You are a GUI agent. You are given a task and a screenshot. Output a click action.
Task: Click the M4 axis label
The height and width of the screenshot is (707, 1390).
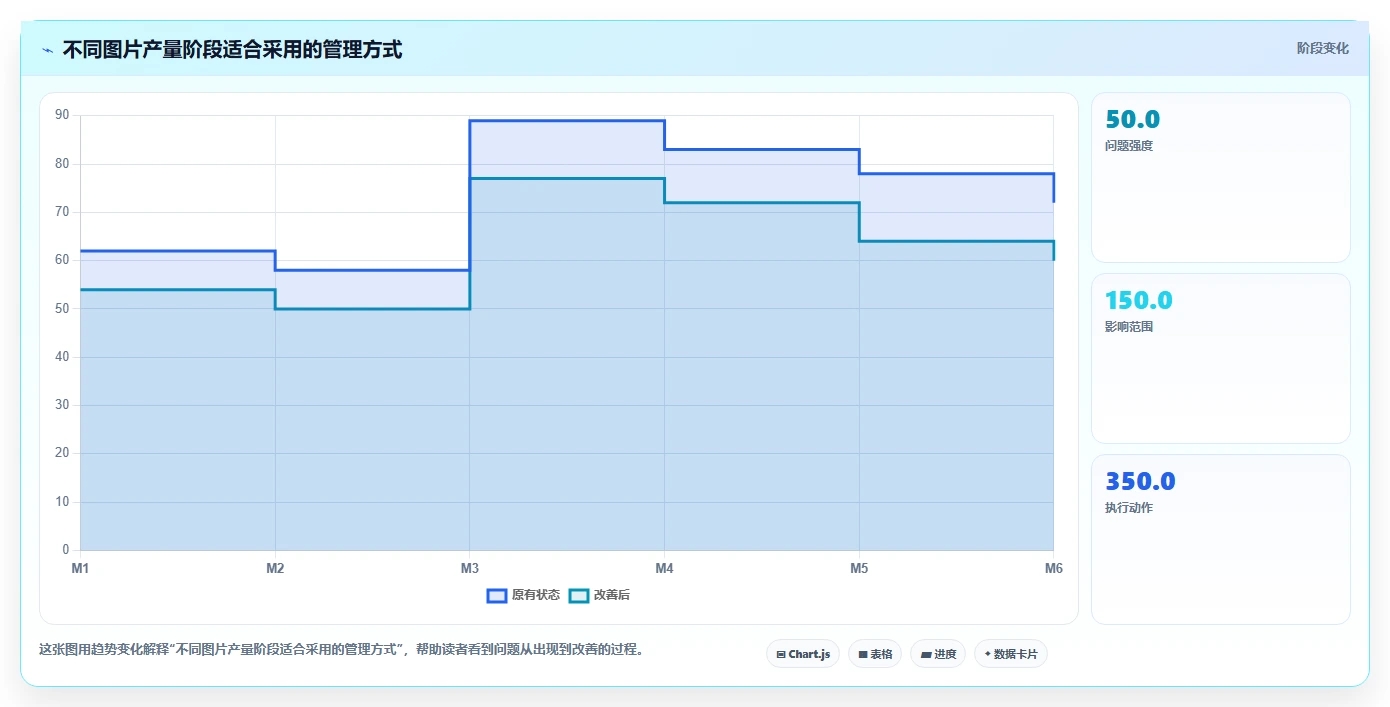click(x=664, y=568)
